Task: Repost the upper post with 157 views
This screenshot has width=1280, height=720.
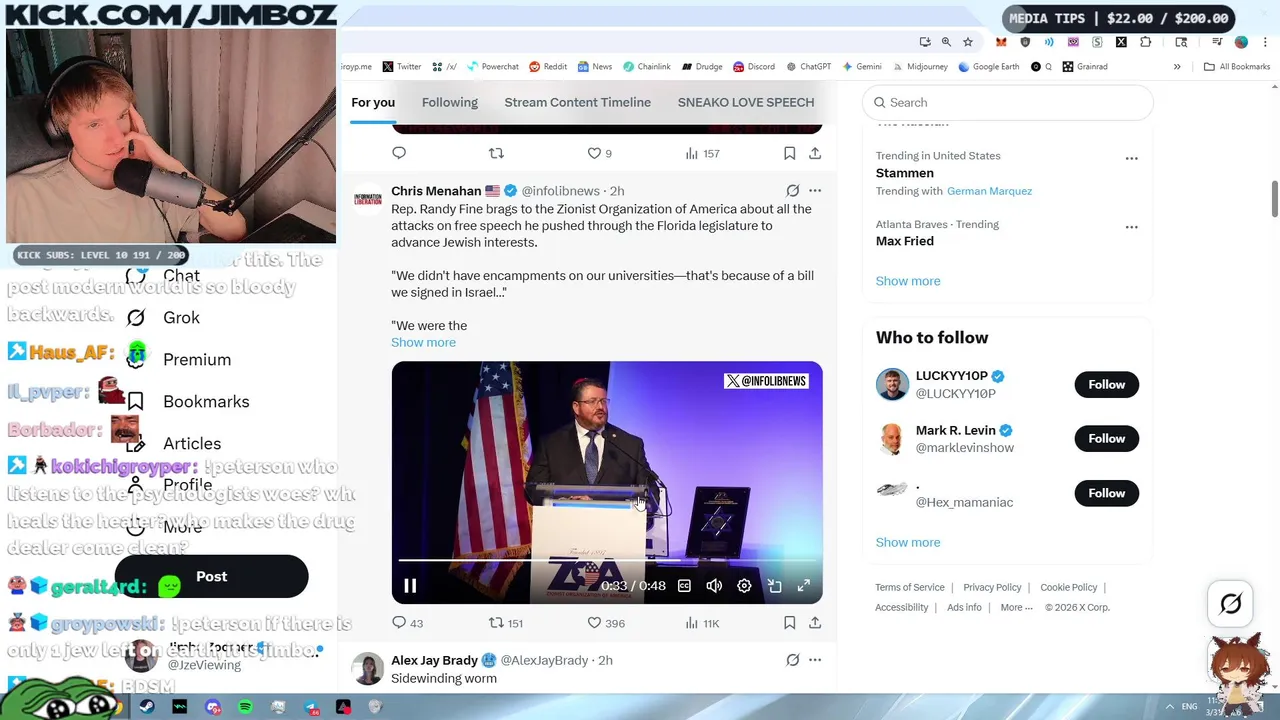Action: pyautogui.click(x=496, y=153)
